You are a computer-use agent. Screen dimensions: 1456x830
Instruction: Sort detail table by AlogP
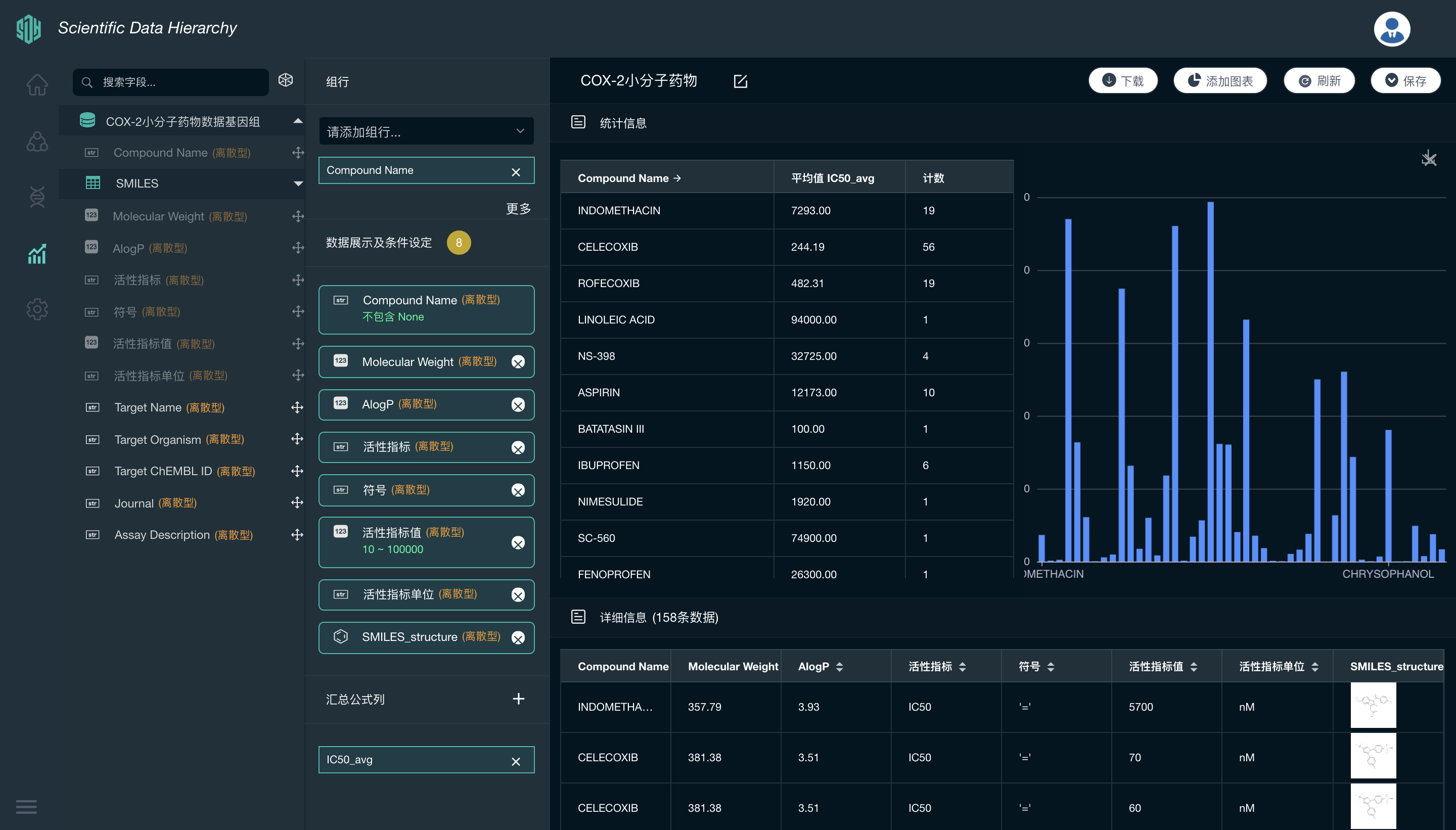point(839,666)
